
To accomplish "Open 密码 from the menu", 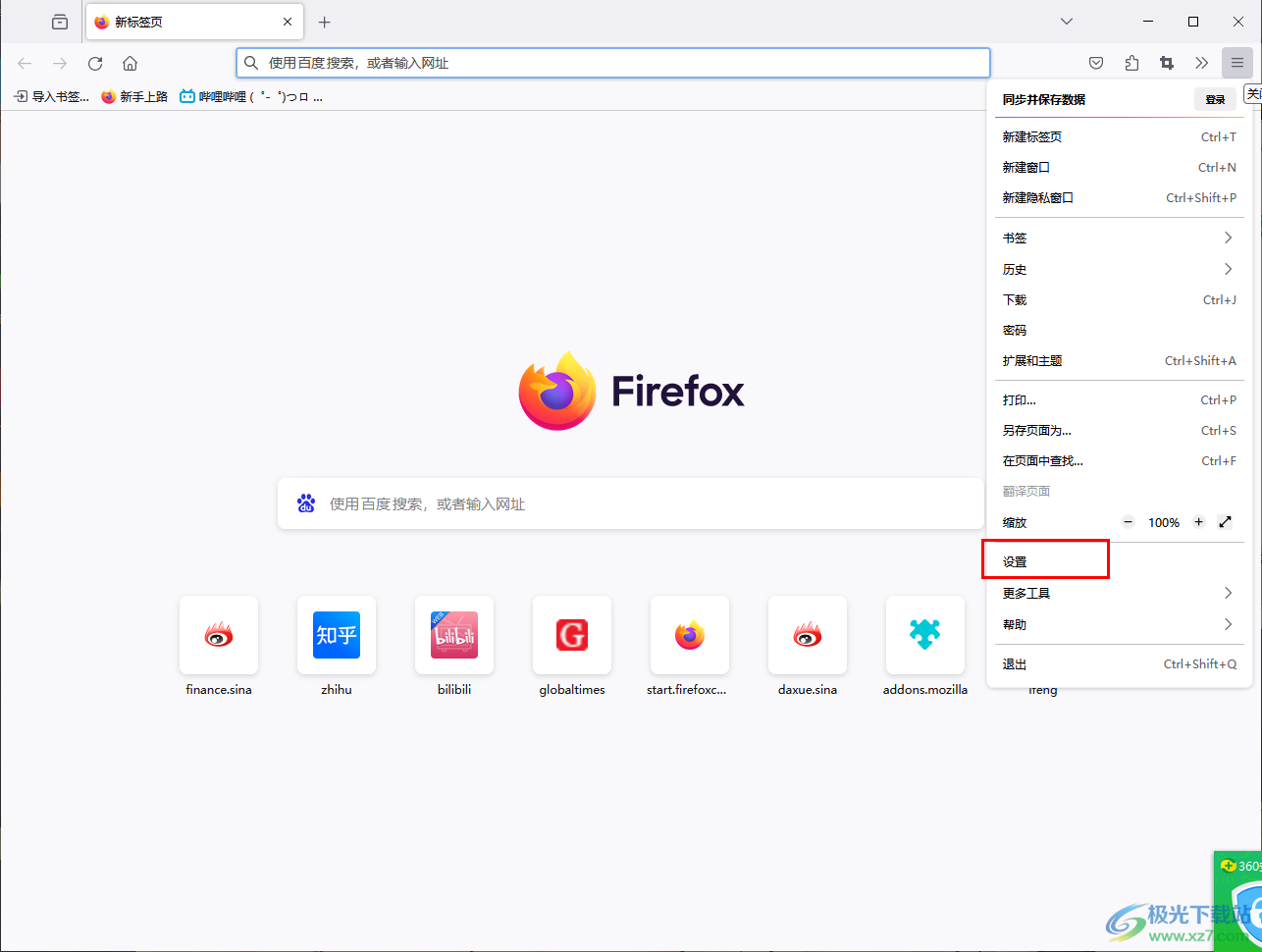I will click(1119, 331).
